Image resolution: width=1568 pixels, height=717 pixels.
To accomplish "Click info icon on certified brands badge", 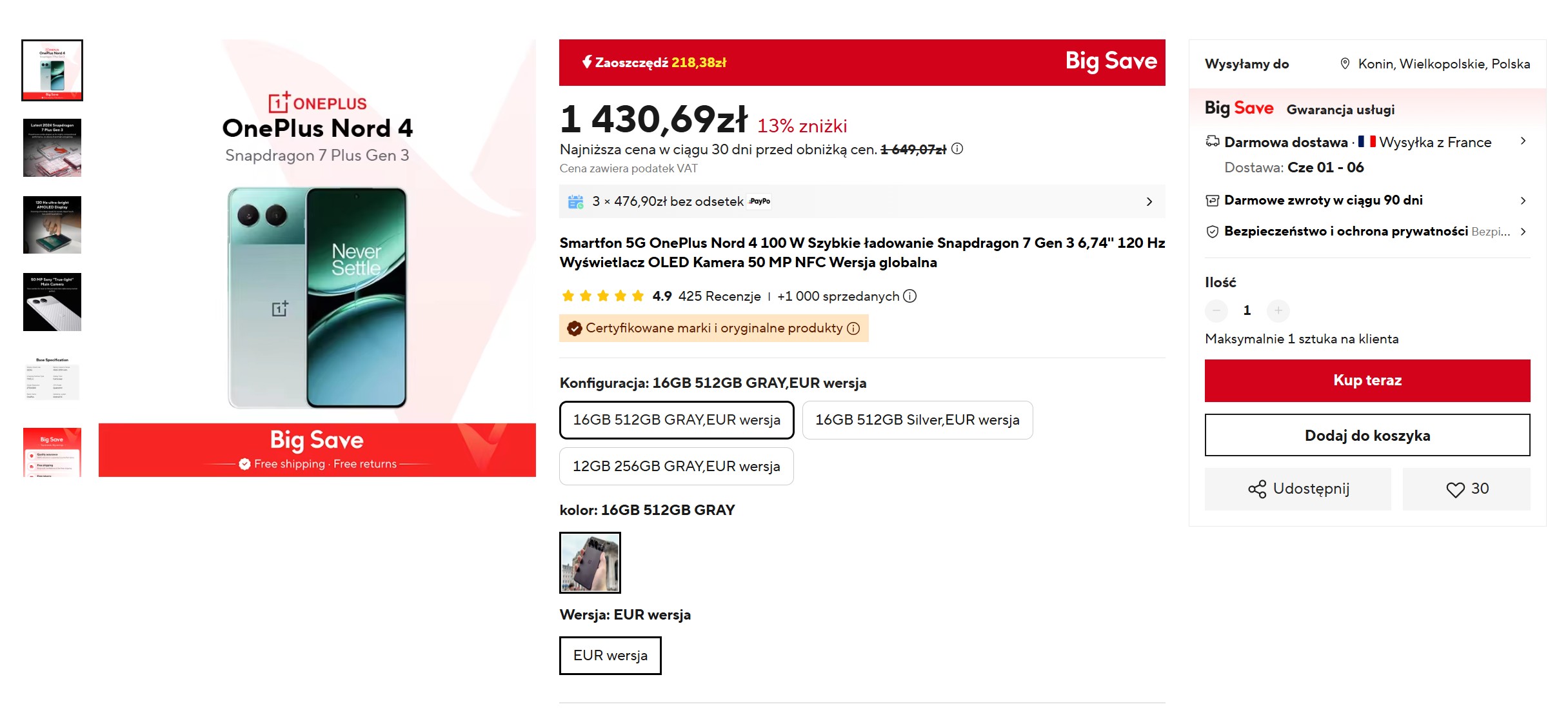I will point(853,328).
